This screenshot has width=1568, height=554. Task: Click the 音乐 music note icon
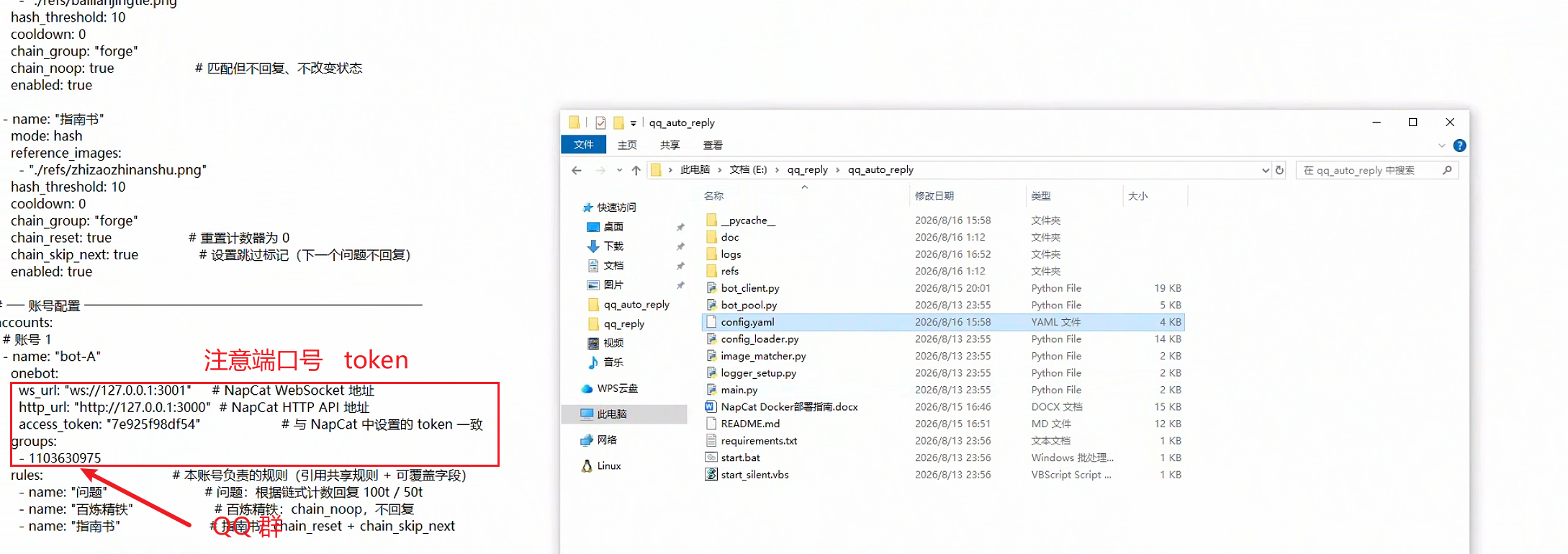(x=593, y=362)
